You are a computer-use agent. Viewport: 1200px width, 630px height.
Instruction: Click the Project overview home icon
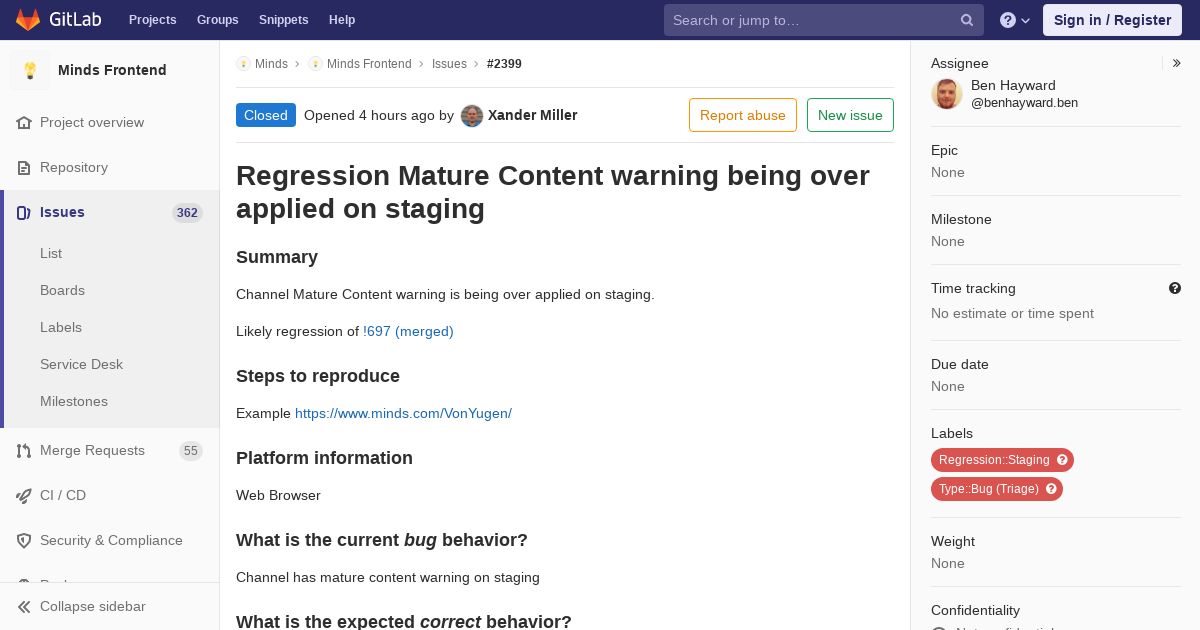click(24, 122)
